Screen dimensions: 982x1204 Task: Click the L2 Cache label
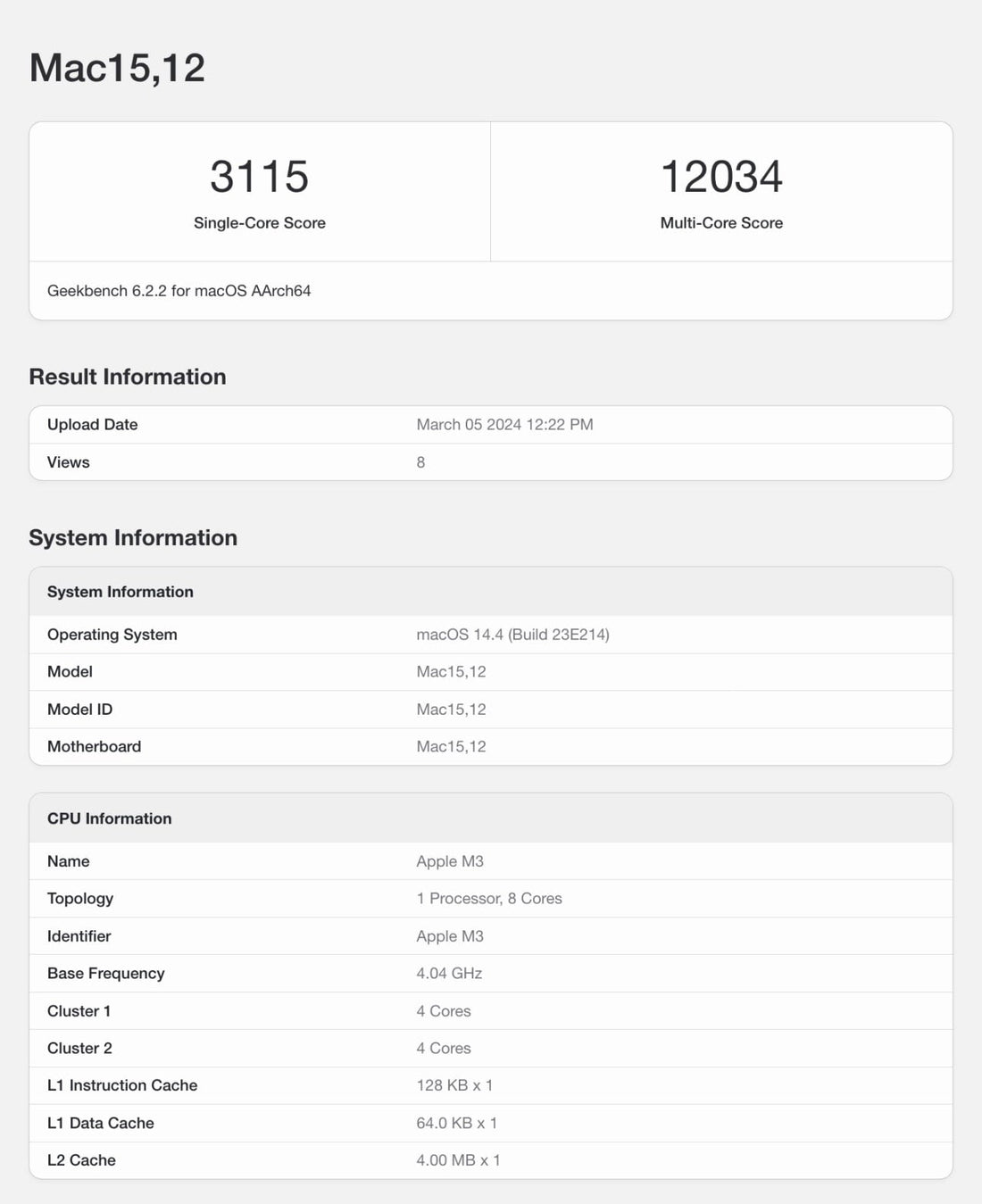click(81, 1160)
